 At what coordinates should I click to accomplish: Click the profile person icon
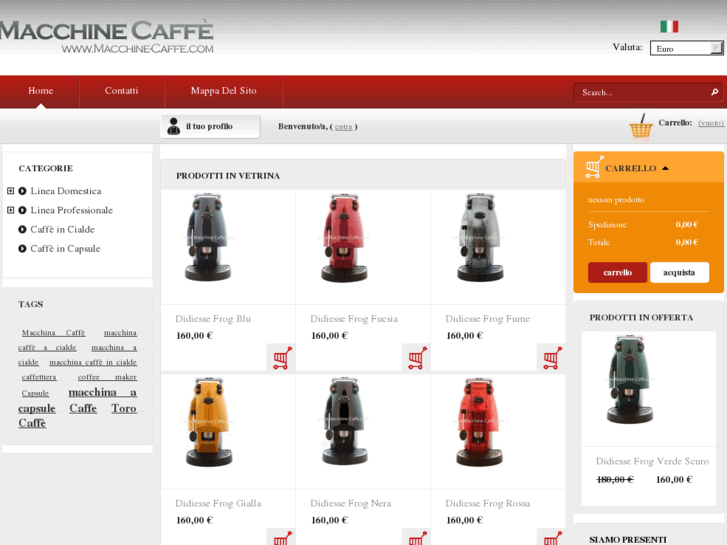174,126
